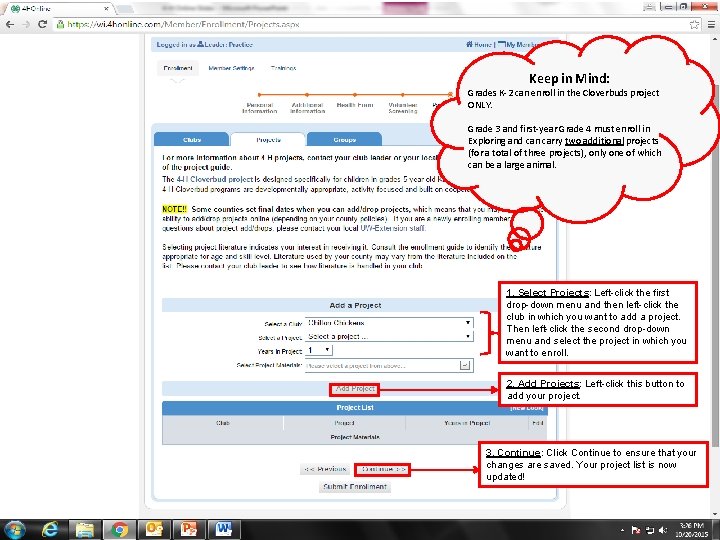This screenshot has width=720, height=540.
Task: Open the Chrome menu icon
Action: pyautogui.click(x=711, y=25)
